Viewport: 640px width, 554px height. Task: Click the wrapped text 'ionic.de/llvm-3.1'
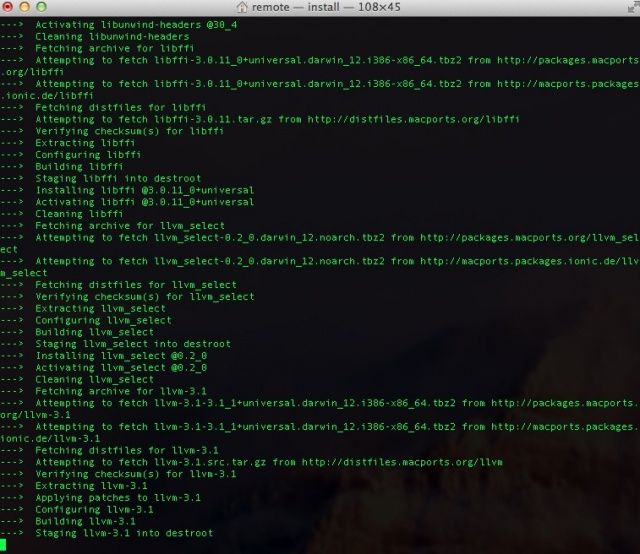point(50,439)
